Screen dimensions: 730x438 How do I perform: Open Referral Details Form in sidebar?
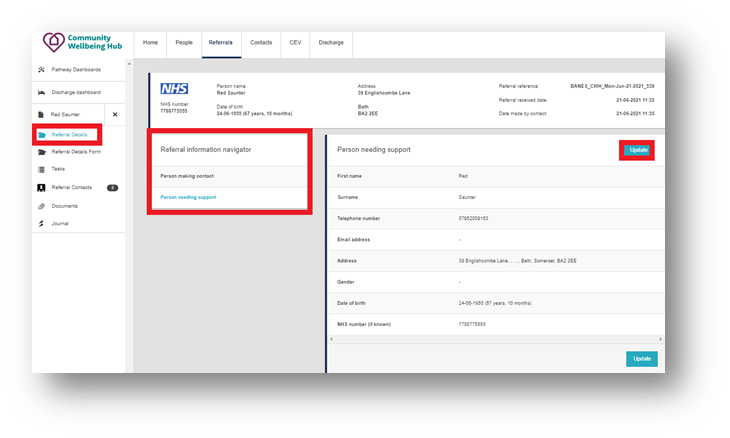click(x=76, y=152)
